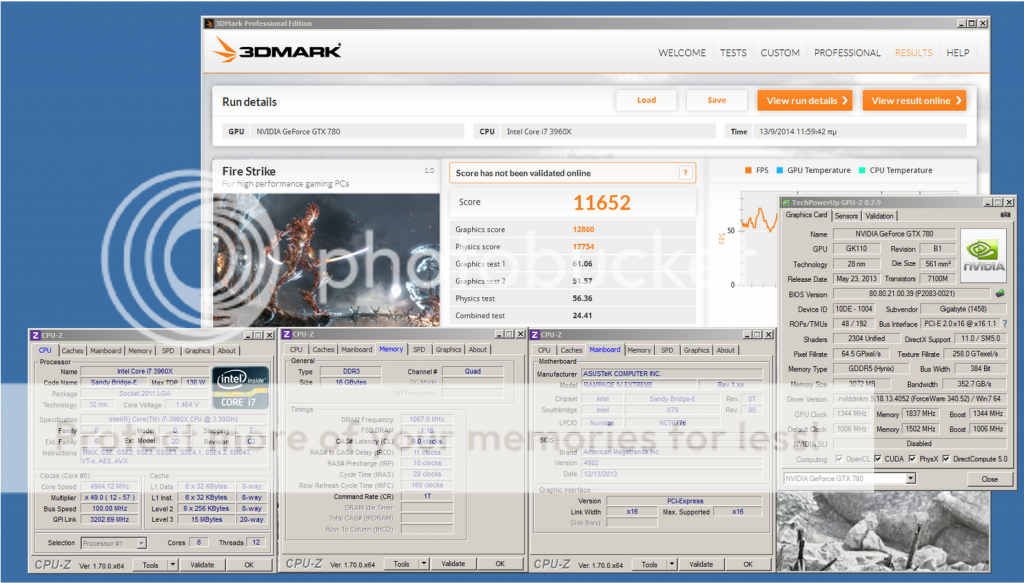
Task: Click the question mark beside score validation message
Action: pyautogui.click(x=686, y=173)
